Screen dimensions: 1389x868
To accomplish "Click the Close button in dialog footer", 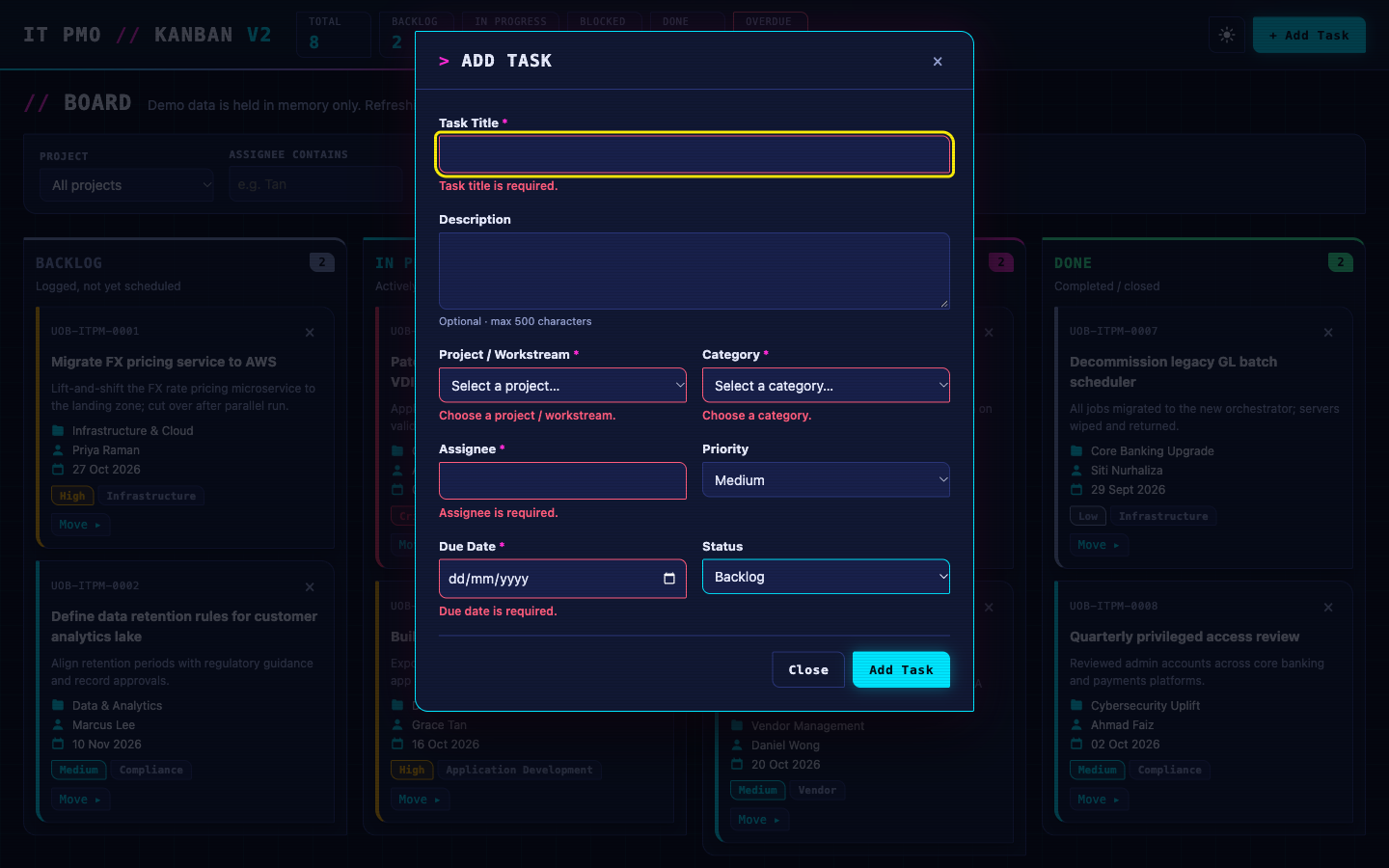I will (808, 669).
